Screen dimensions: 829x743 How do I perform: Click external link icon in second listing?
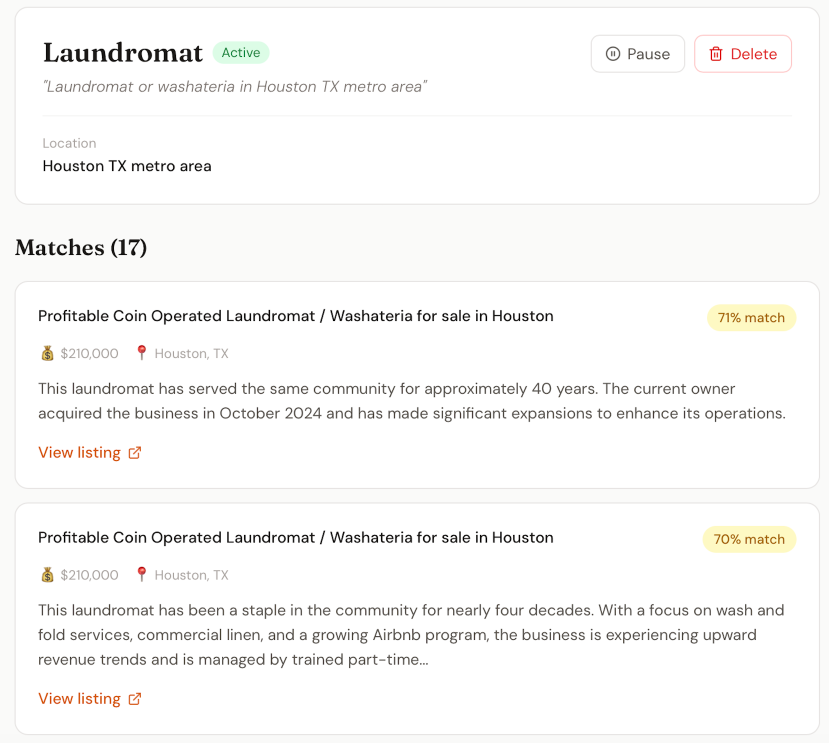[135, 699]
